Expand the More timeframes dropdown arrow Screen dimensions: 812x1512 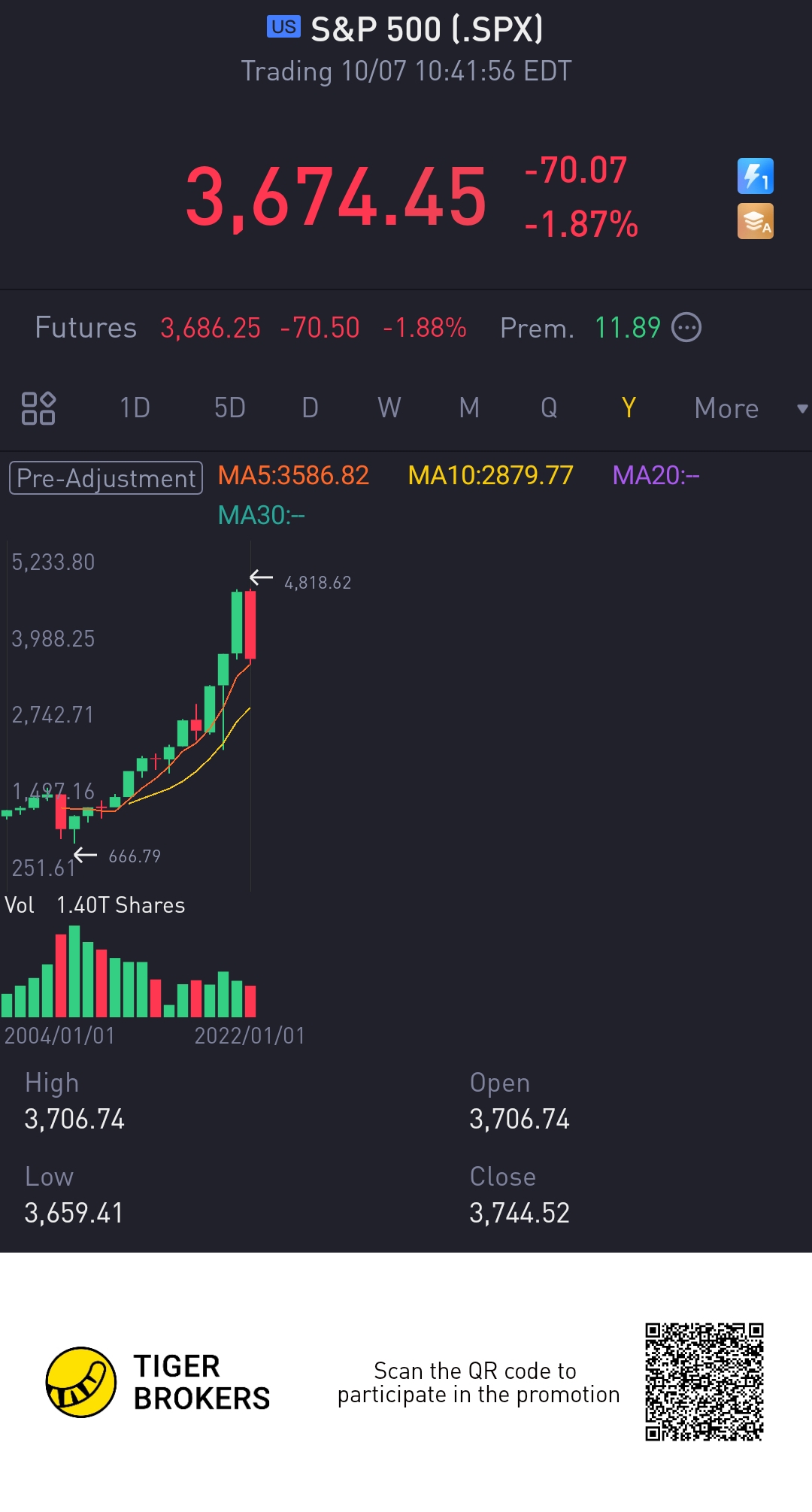pos(802,409)
